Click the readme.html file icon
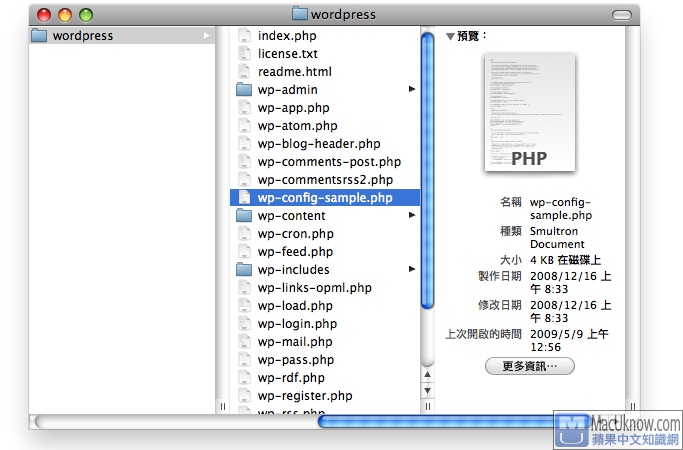Screen dimensions: 683x450 click(243, 72)
